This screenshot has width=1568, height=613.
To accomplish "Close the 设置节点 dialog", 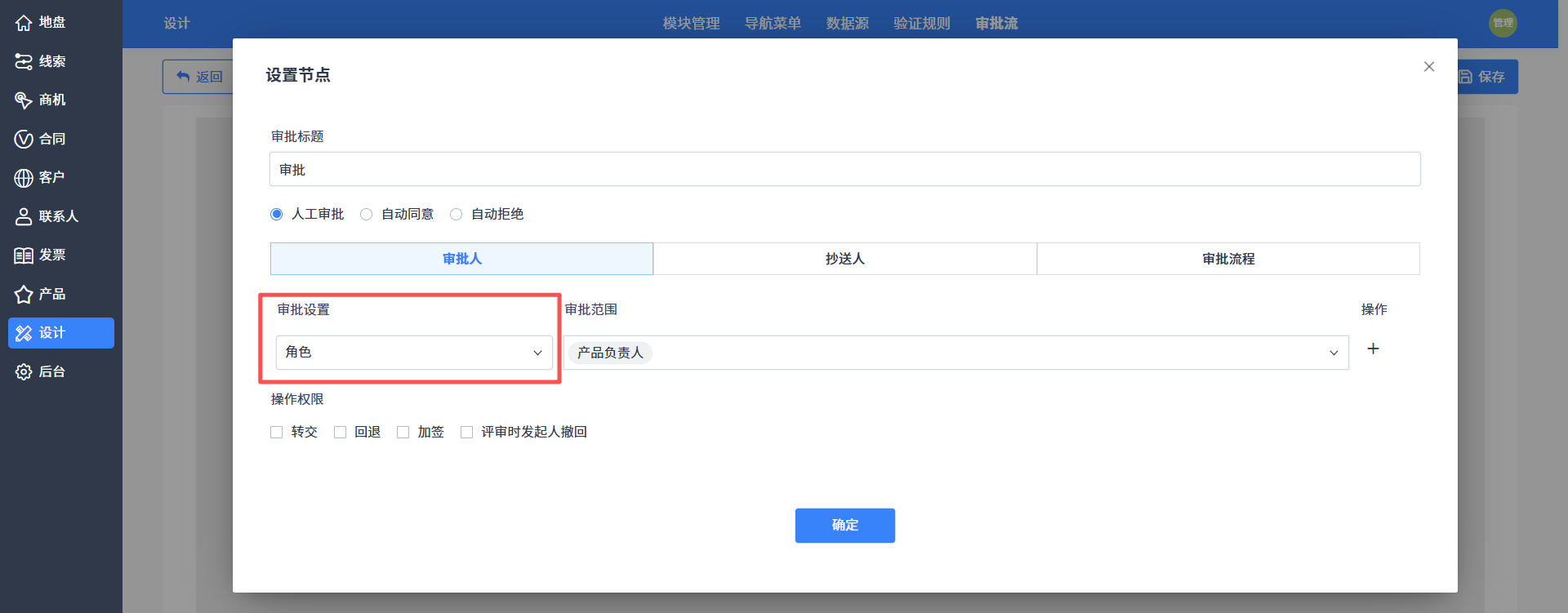I will click(x=1429, y=67).
